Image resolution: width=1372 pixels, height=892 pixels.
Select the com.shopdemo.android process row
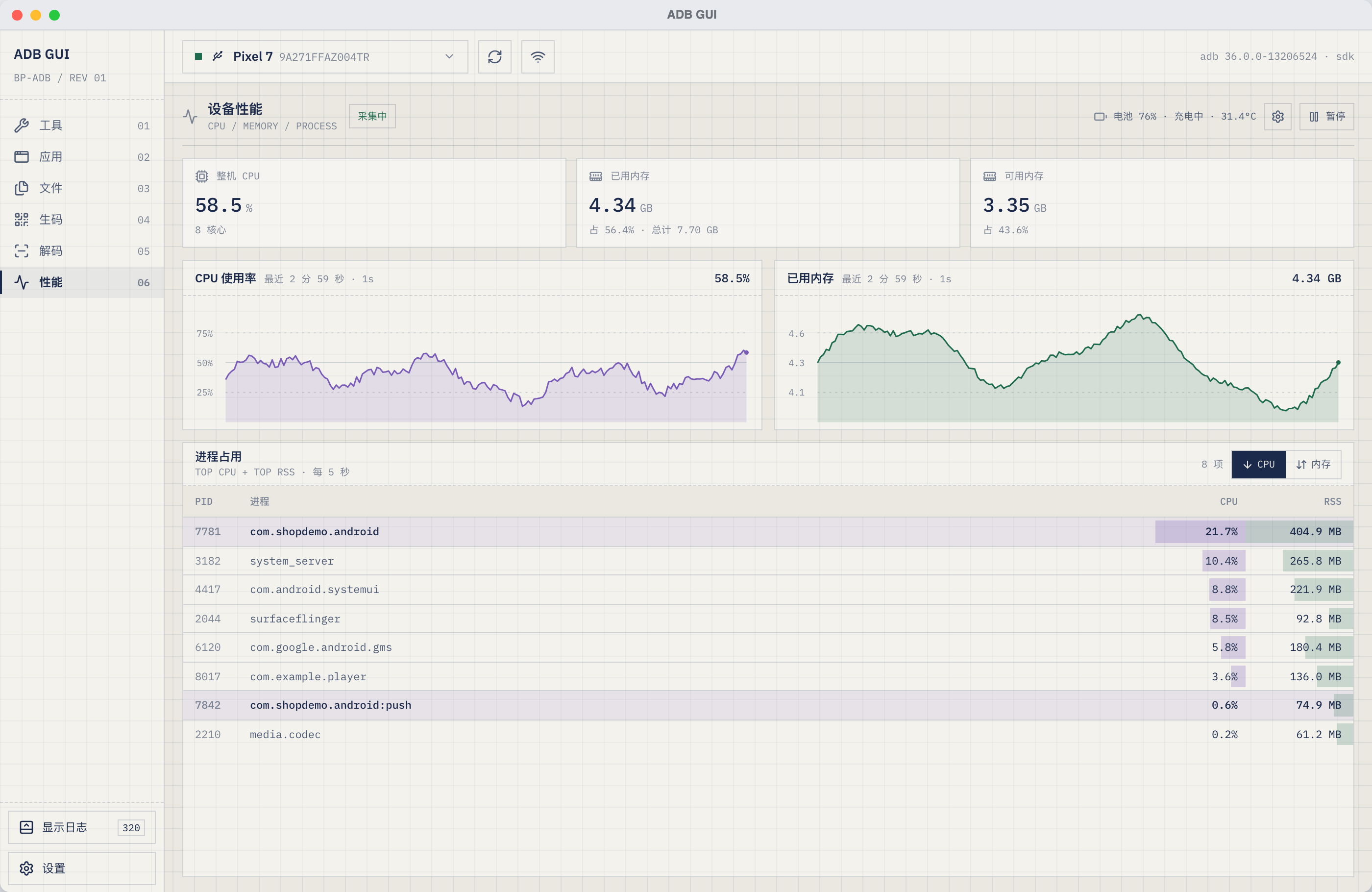[768, 531]
